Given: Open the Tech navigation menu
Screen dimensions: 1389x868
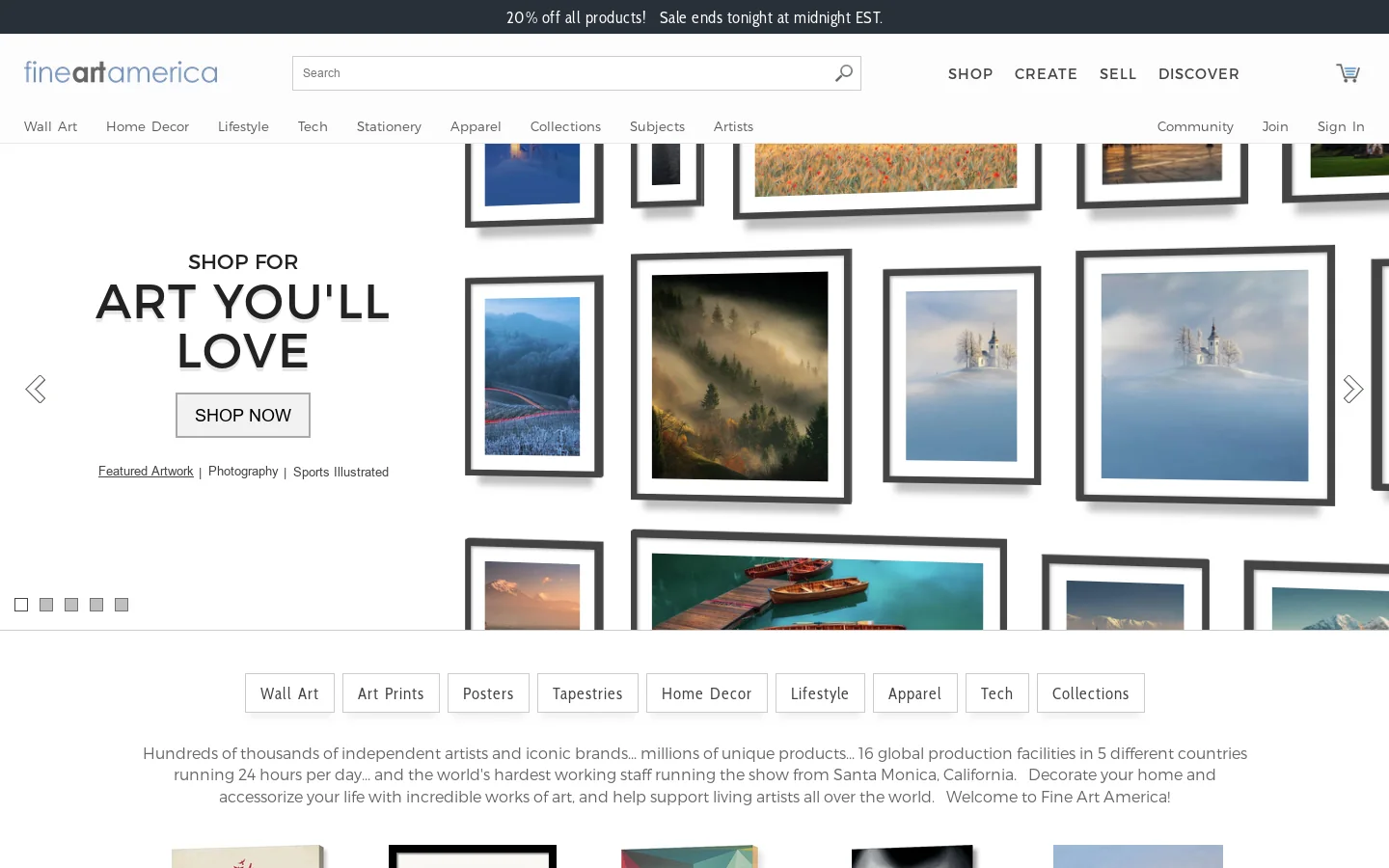Looking at the screenshot, I should pos(313,126).
